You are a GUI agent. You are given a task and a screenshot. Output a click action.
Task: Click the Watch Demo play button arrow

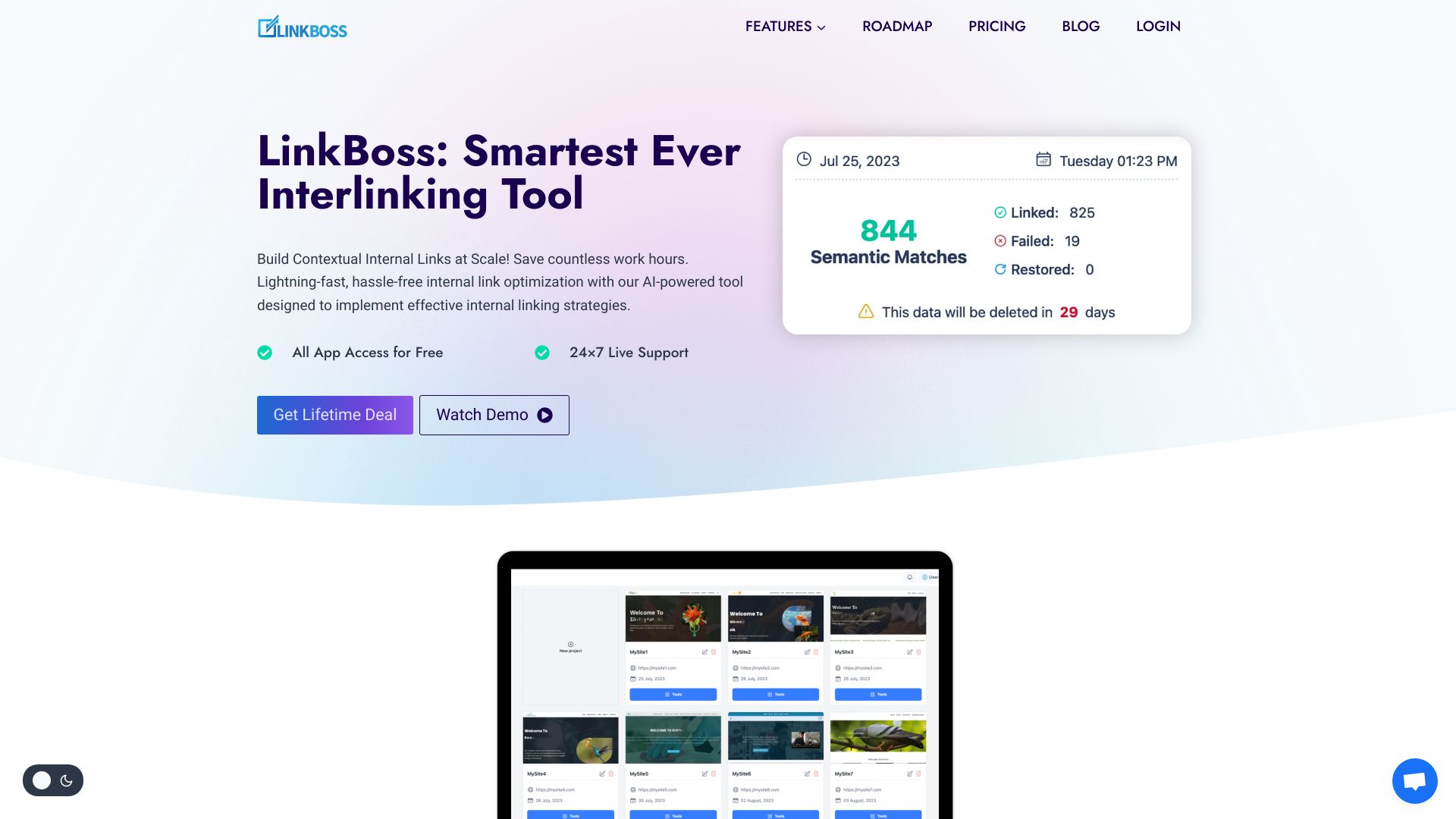click(x=545, y=414)
